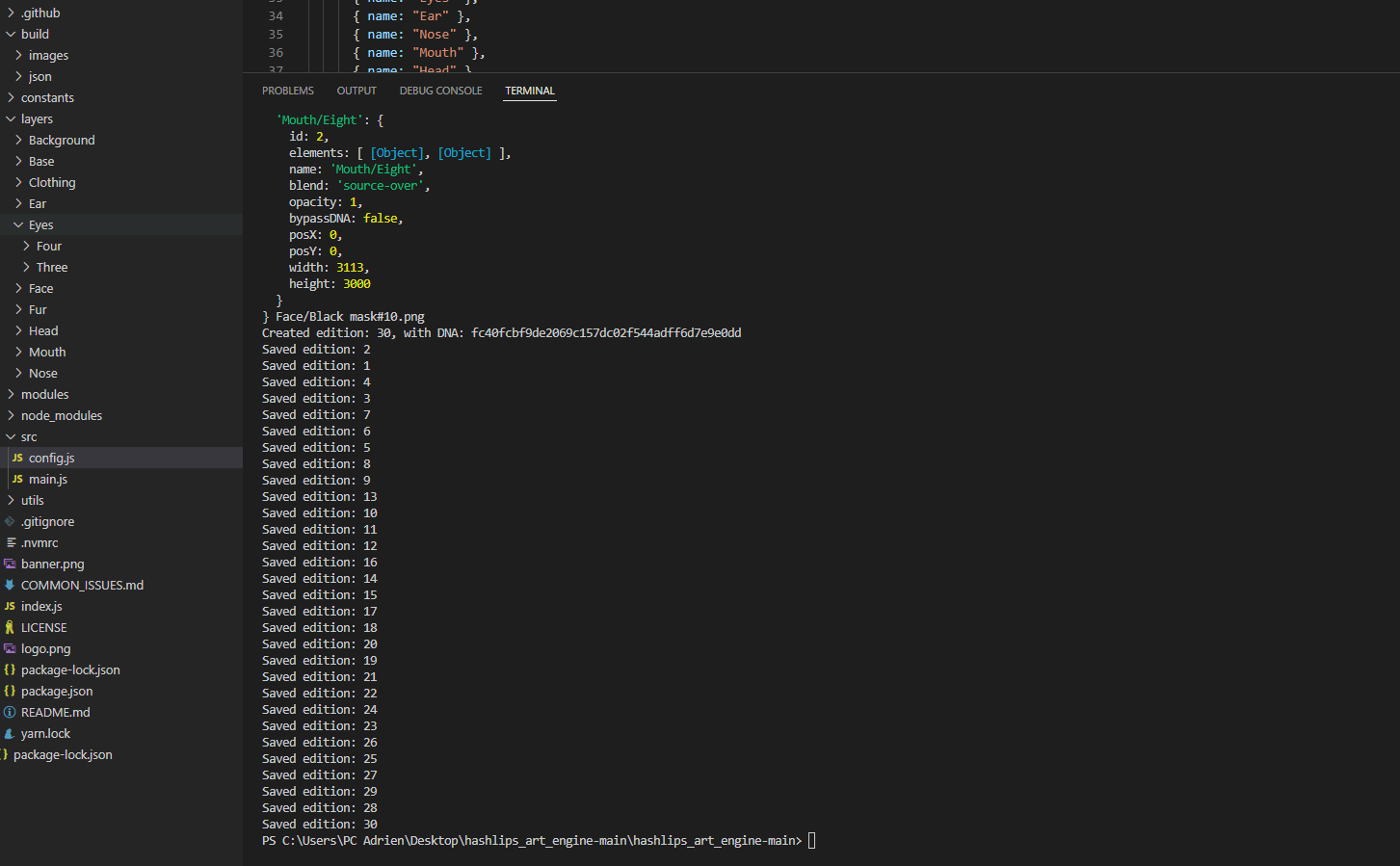Click the license ribbon icon beside LICENSE

pyautogui.click(x=10, y=627)
